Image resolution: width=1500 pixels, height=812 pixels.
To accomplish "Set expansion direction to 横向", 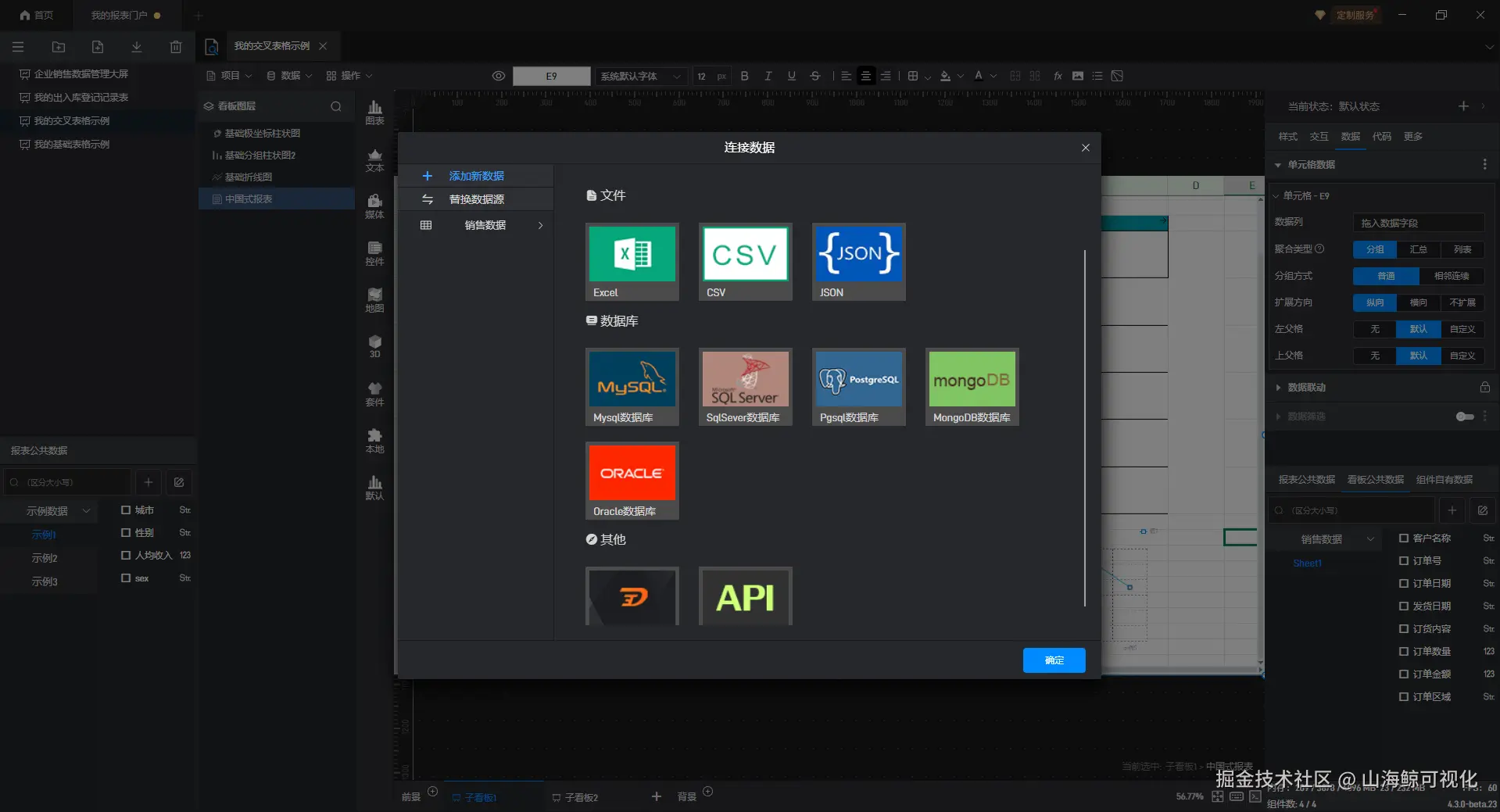I will click(1418, 302).
